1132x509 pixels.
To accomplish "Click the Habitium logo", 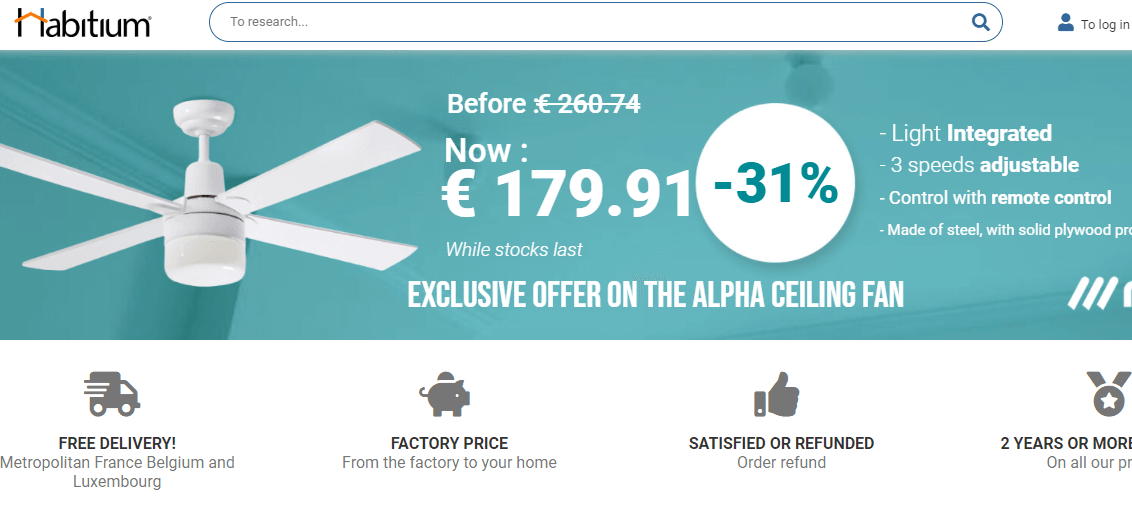I will click(83, 23).
